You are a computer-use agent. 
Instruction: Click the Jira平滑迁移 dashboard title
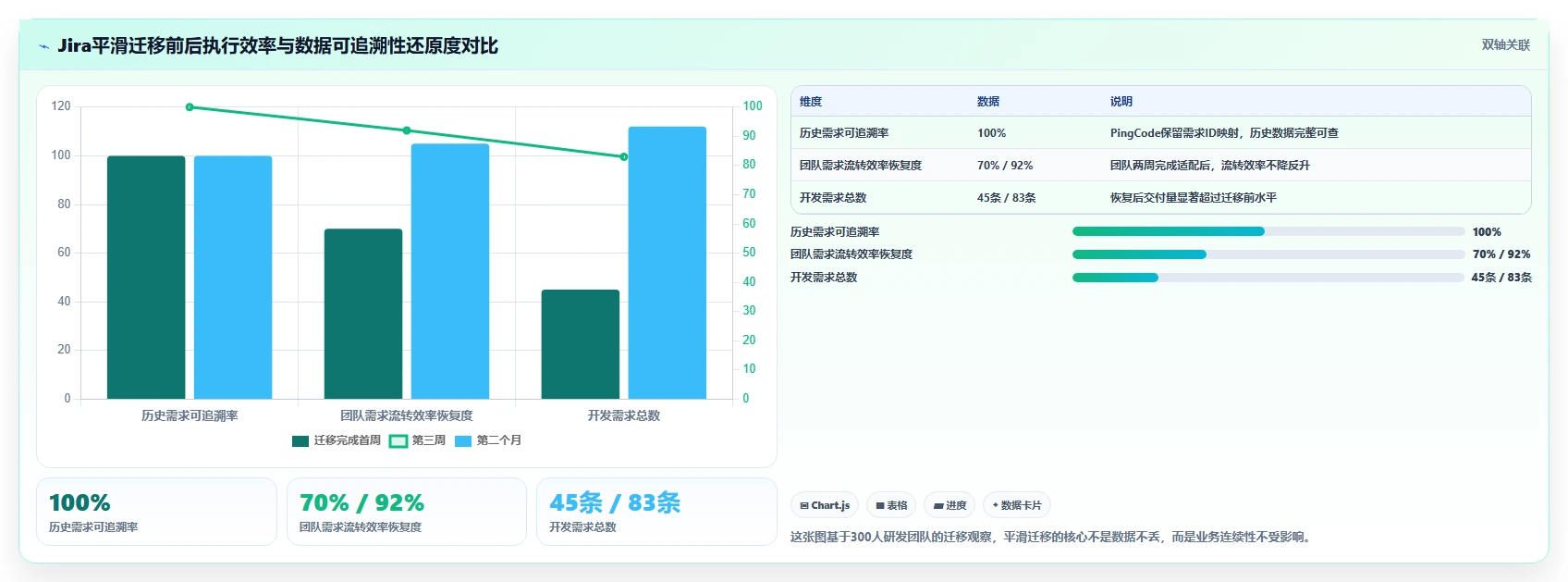tap(277, 46)
